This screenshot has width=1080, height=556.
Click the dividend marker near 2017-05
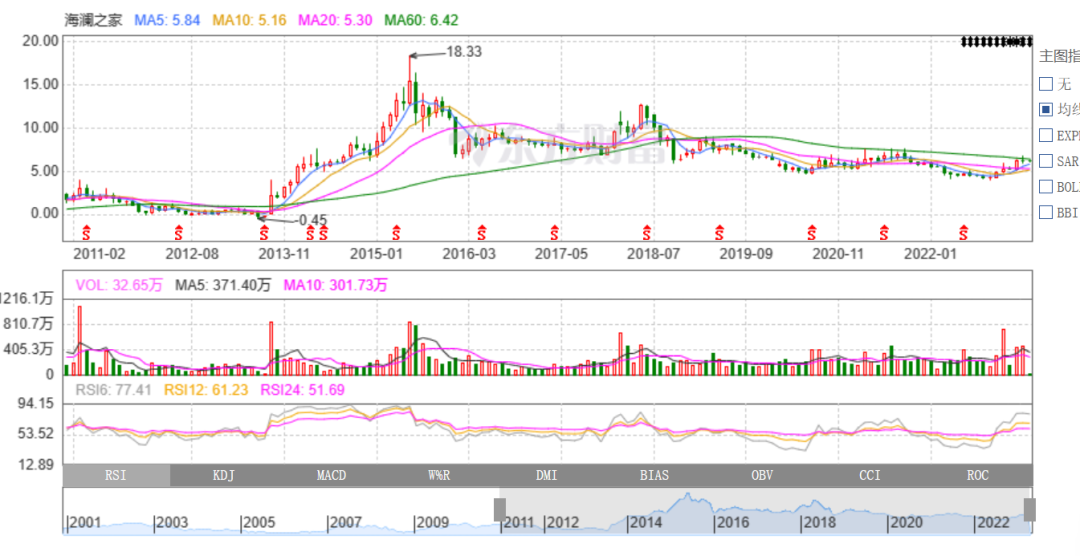point(555,233)
